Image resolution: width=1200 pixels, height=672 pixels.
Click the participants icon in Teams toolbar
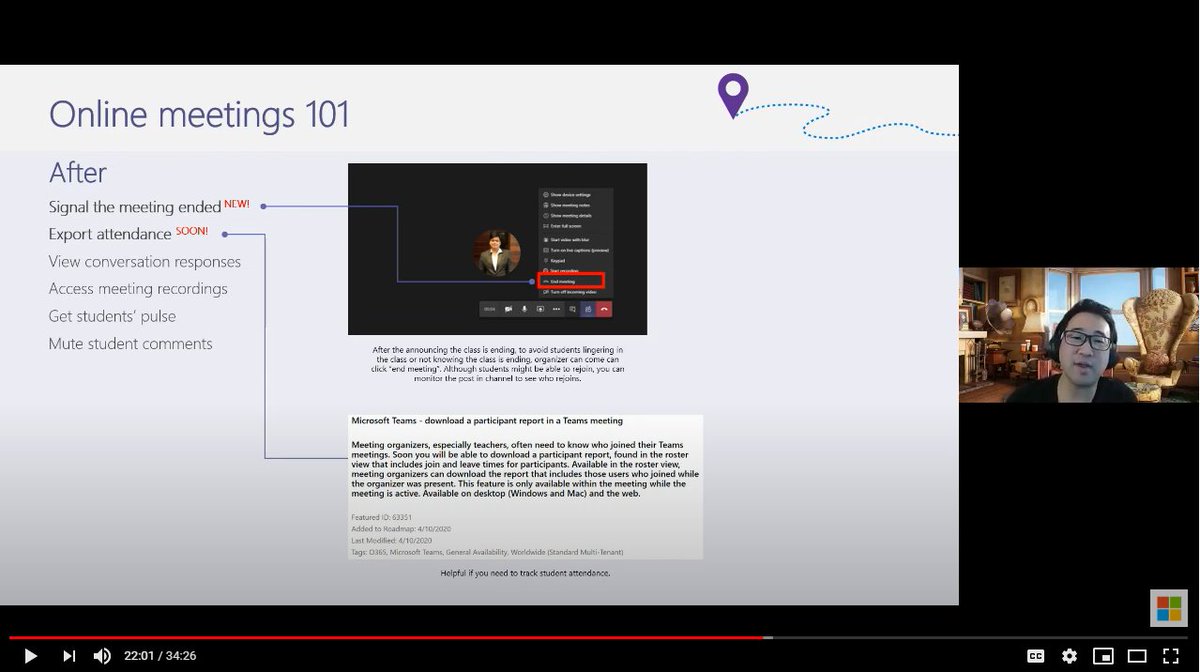pyautogui.click(x=588, y=309)
